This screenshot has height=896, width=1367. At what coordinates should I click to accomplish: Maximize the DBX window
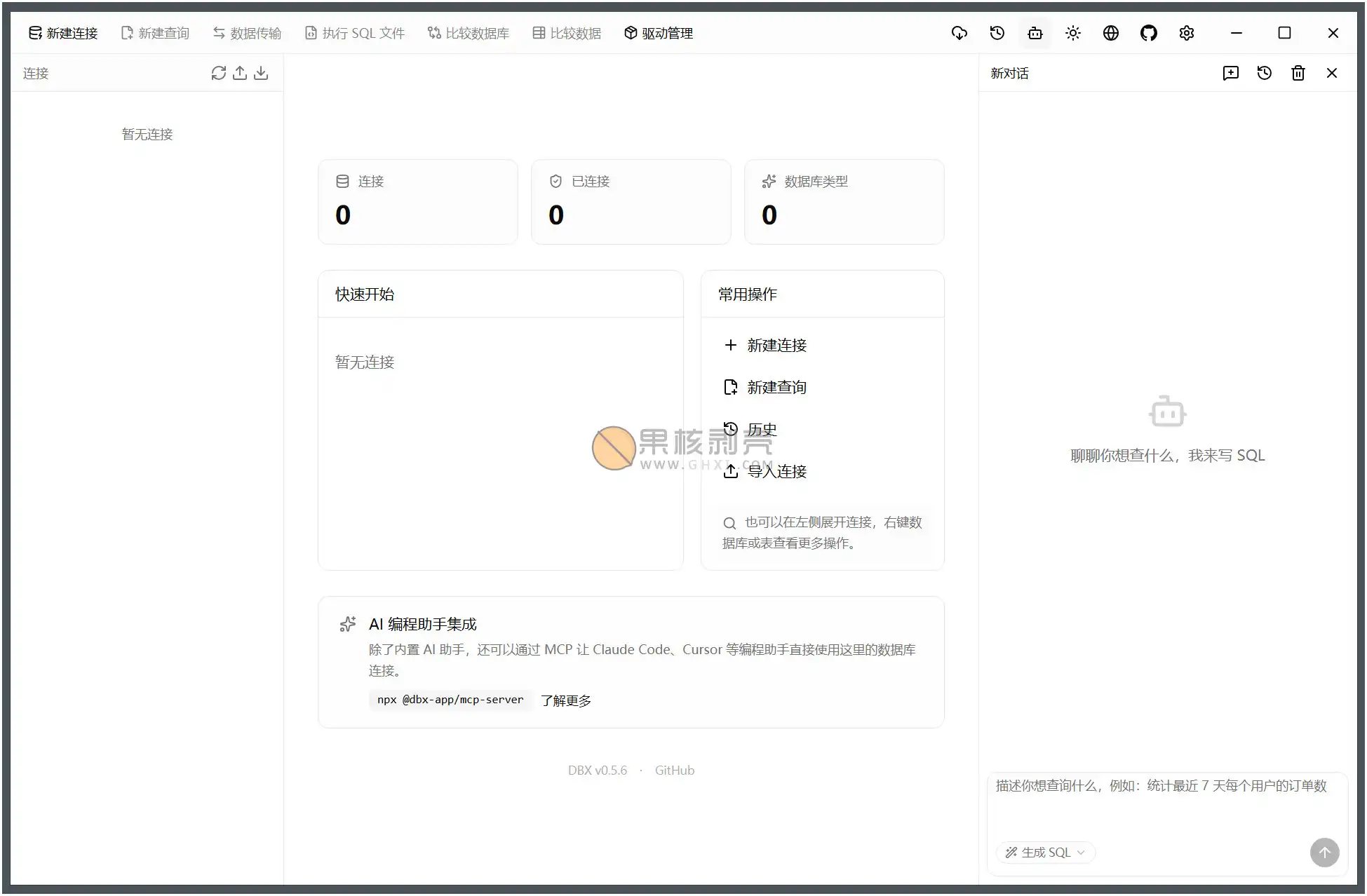[x=1285, y=33]
